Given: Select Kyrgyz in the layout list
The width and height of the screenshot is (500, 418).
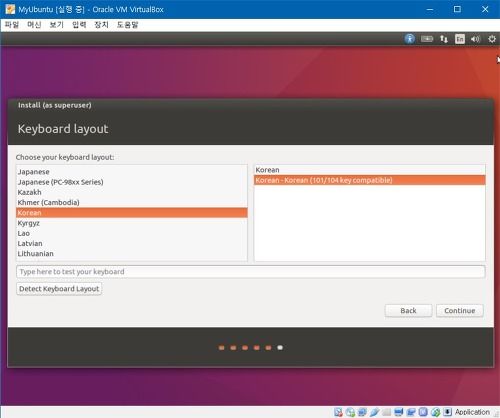Looking at the screenshot, I should [132, 223].
